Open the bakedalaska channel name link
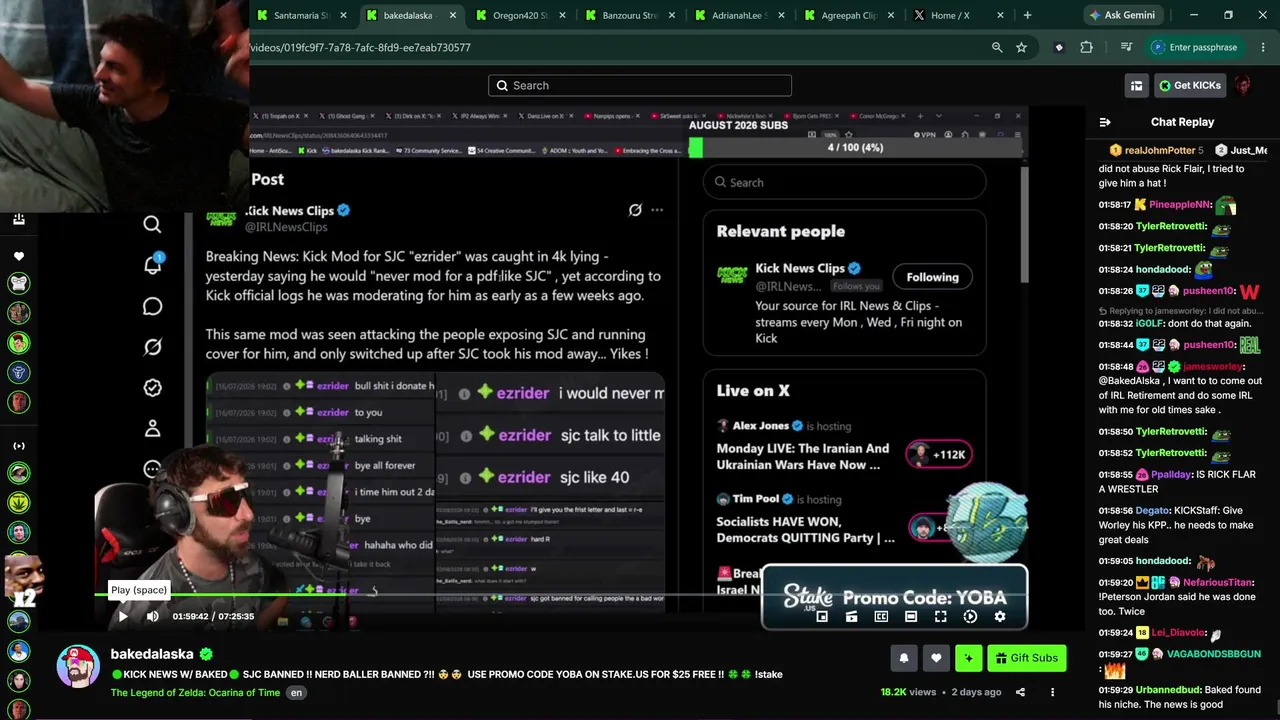The height and width of the screenshot is (720, 1280). (152, 654)
